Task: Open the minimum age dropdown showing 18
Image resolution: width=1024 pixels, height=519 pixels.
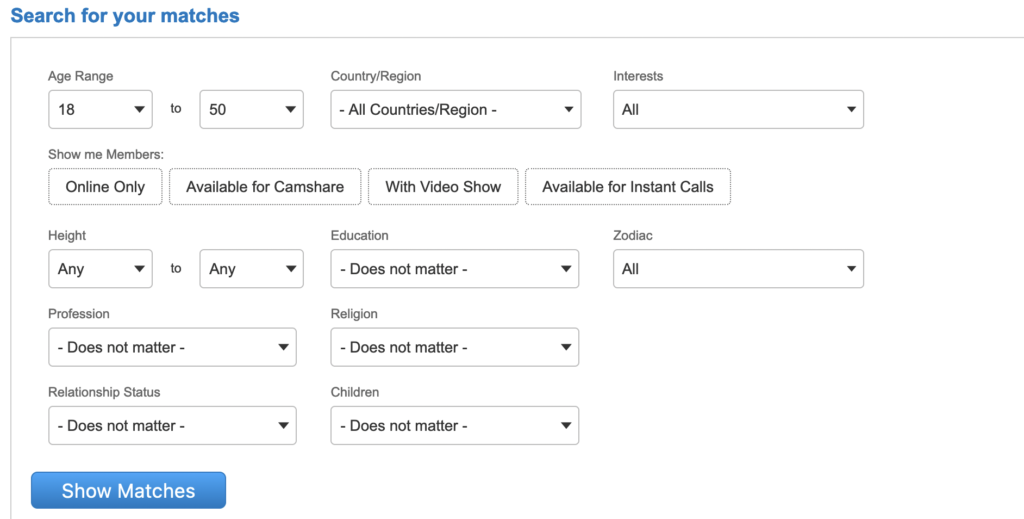Action: (x=100, y=109)
